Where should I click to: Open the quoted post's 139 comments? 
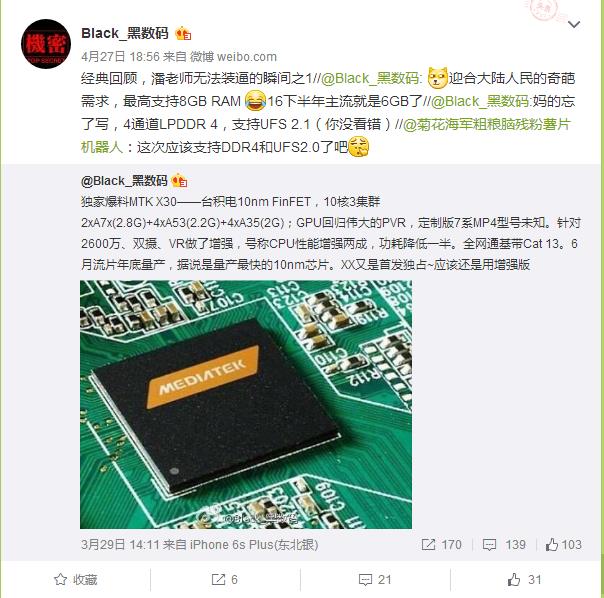(x=504, y=544)
